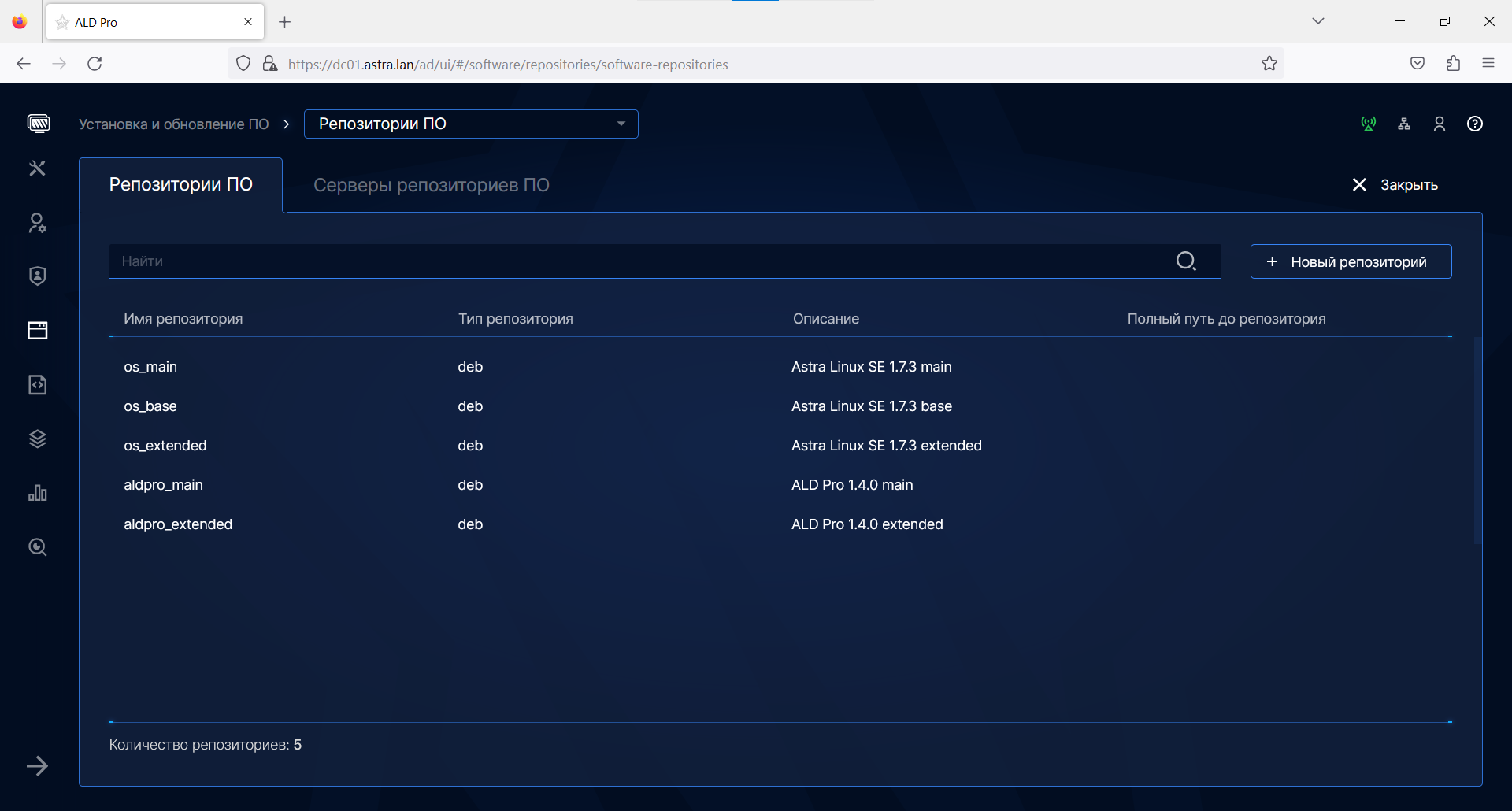Select the os_extended repository row
Screen dimensions: 1512x811
780,446
